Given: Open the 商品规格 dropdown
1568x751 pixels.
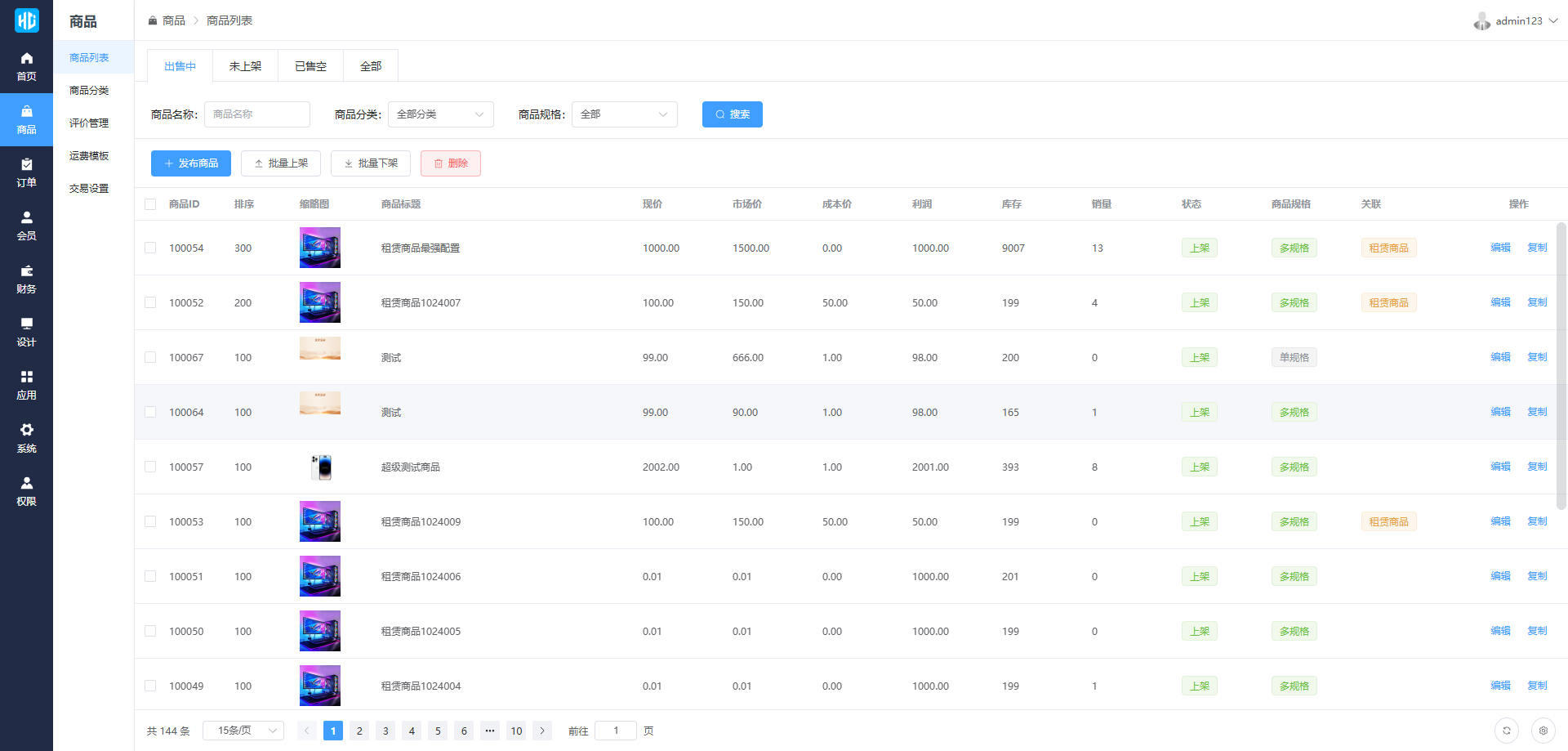Looking at the screenshot, I should click(x=624, y=114).
